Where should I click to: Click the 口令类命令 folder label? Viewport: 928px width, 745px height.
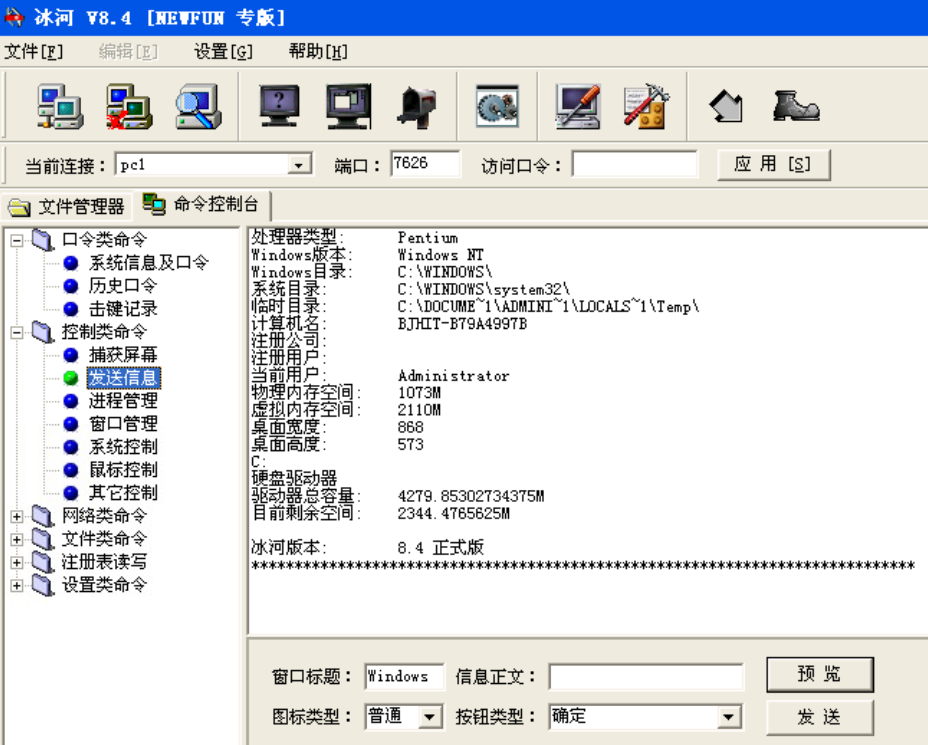click(105, 240)
